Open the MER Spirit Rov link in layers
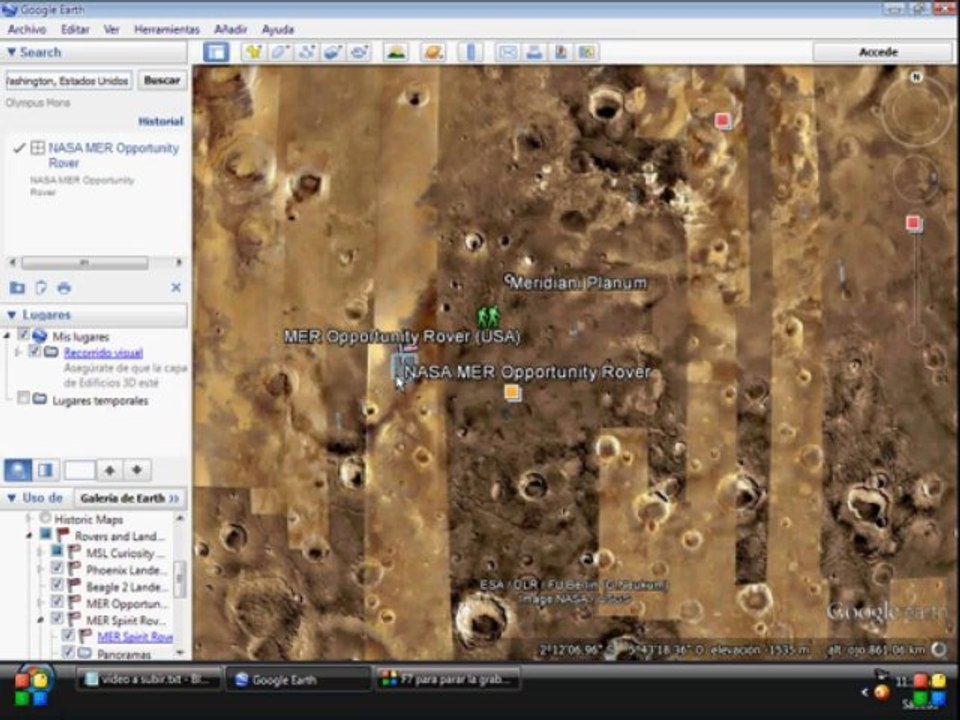Screen dimensions: 960x720 pos(135,637)
